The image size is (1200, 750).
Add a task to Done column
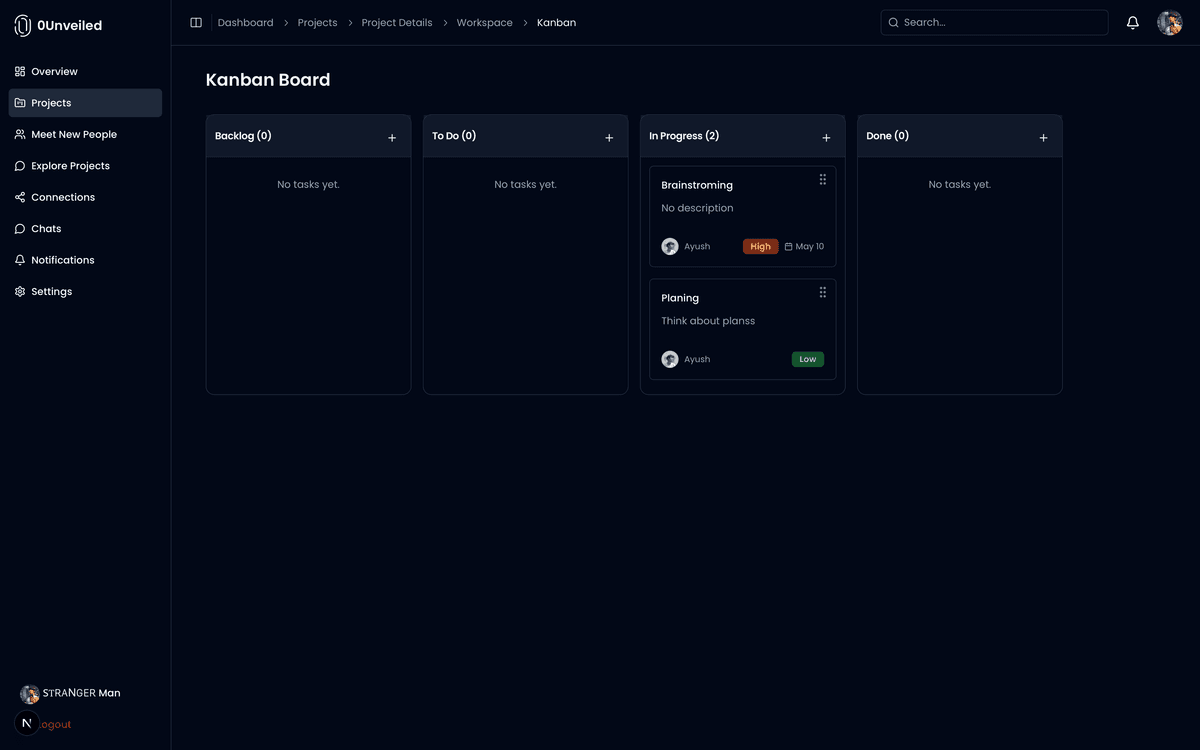pos(1043,138)
